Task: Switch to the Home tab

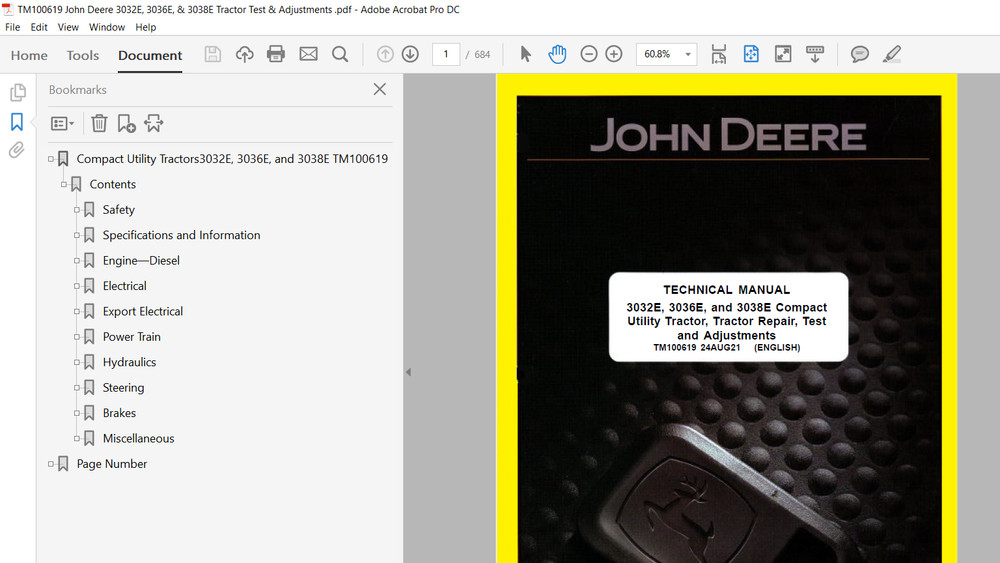Action: point(29,55)
